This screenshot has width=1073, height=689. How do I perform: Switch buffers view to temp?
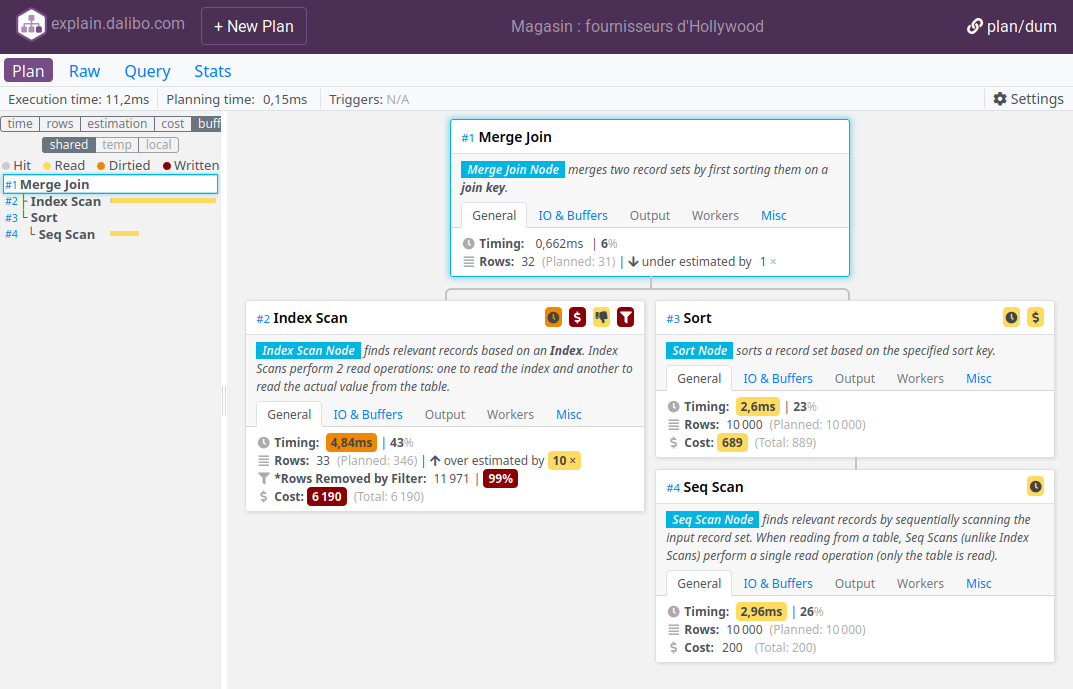[x=117, y=145]
